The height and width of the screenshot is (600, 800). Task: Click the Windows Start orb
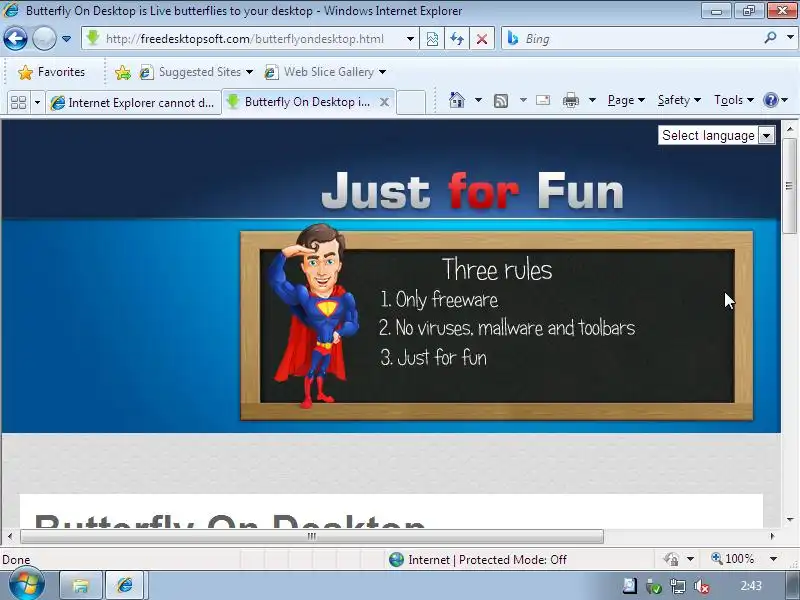point(26,584)
